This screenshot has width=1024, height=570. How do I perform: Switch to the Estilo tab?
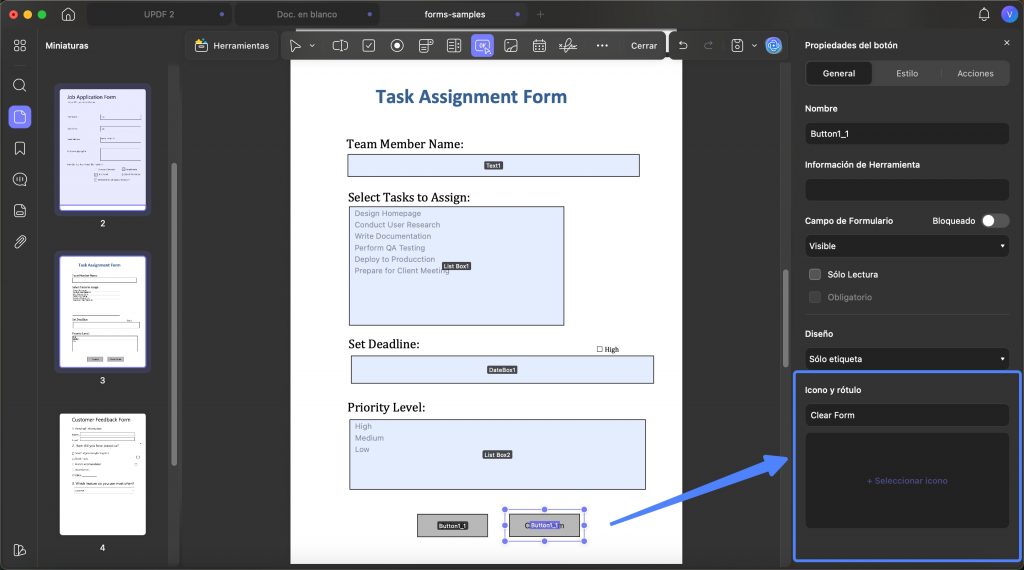[906, 74]
